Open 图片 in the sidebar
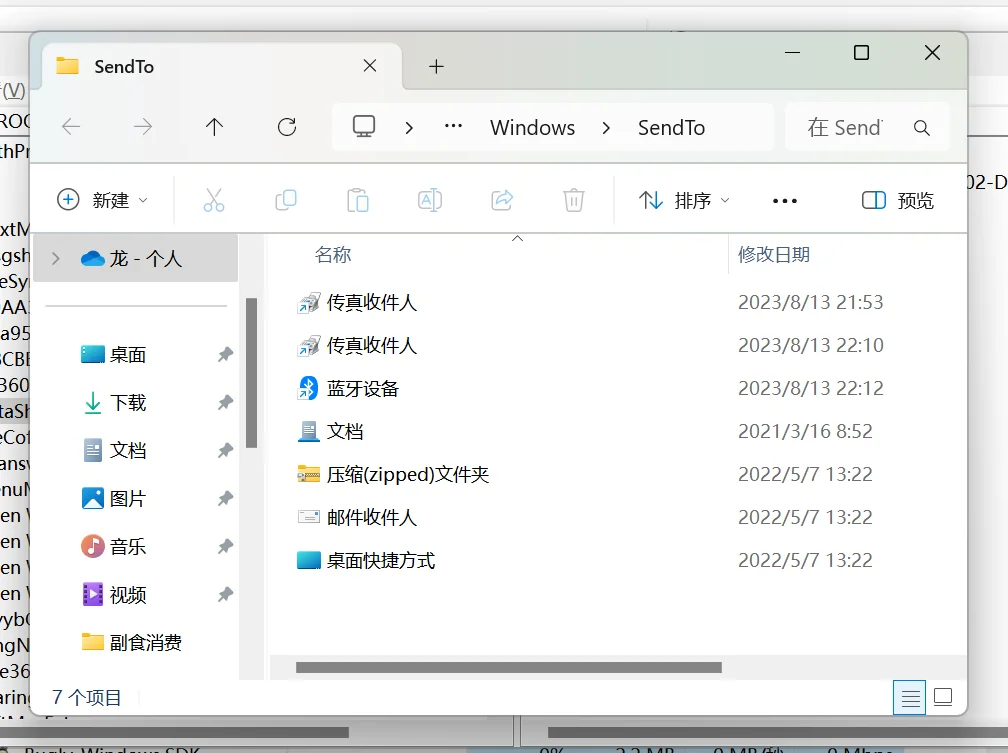Viewport: 1008px width, 753px height. 114,498
